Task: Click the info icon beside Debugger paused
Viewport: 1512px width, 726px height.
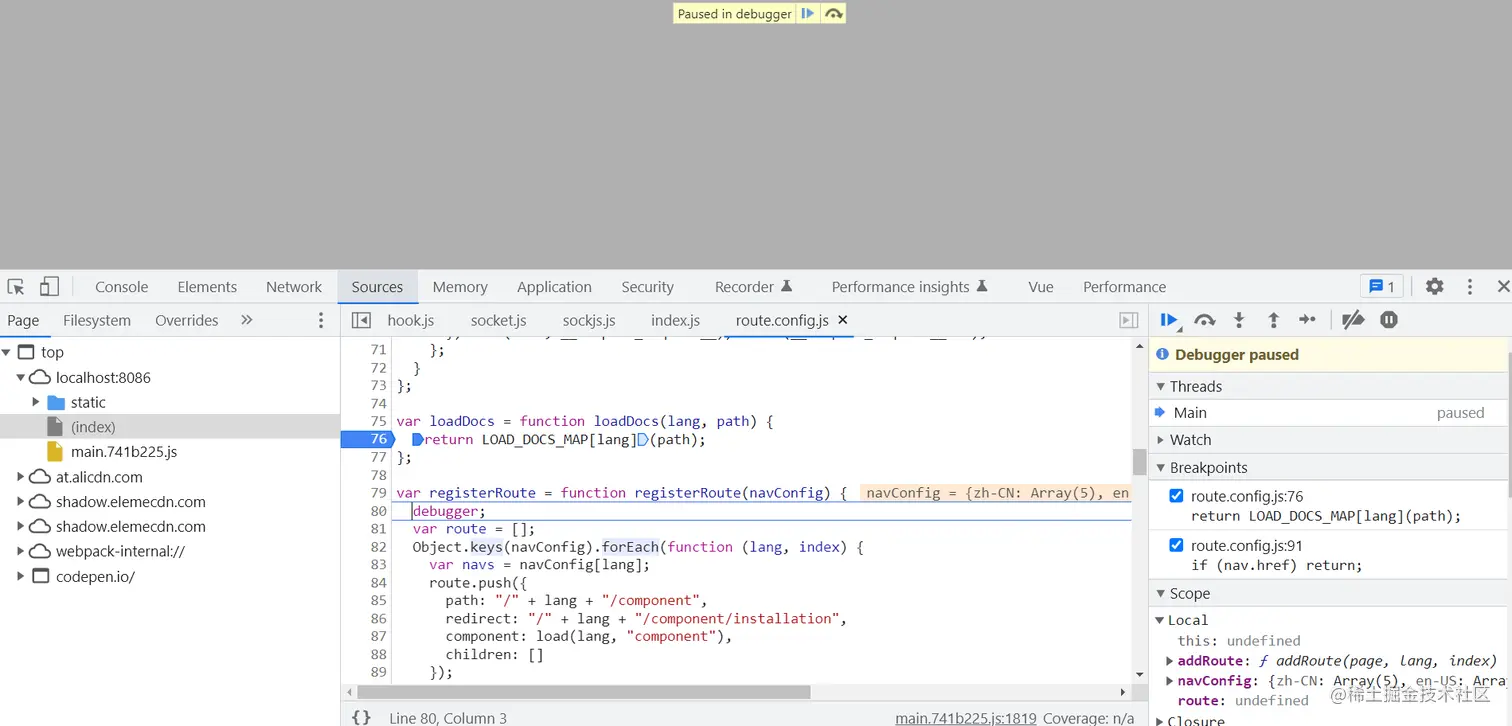Action: tap(1163, 355)
